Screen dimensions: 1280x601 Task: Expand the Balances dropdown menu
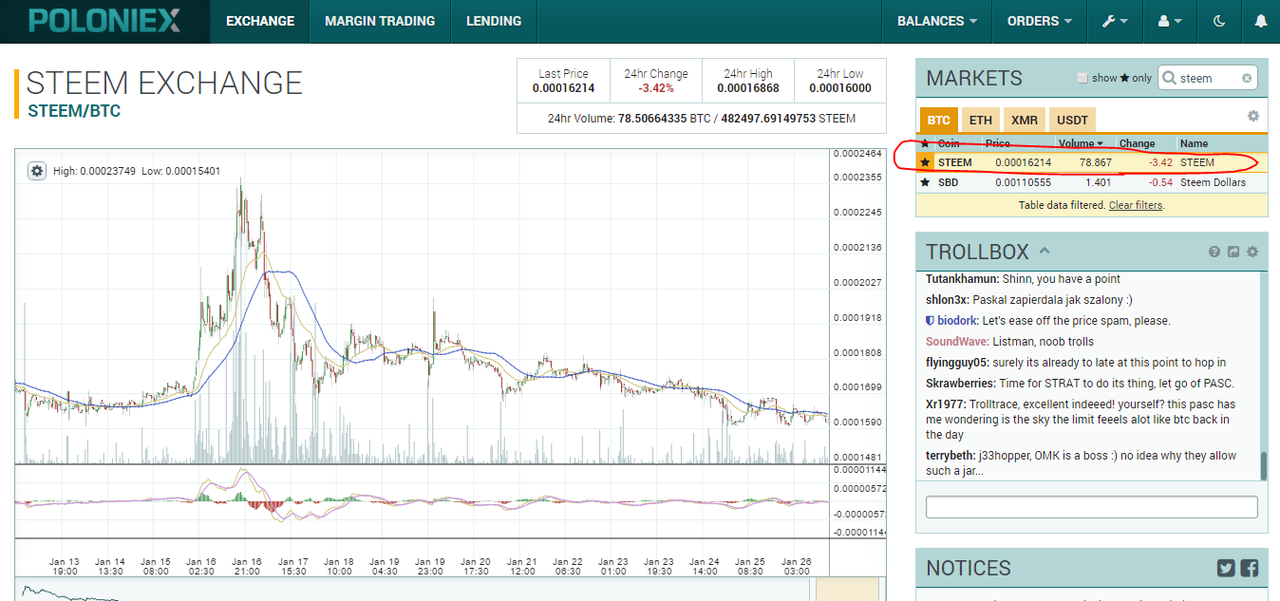coord(936,21)
